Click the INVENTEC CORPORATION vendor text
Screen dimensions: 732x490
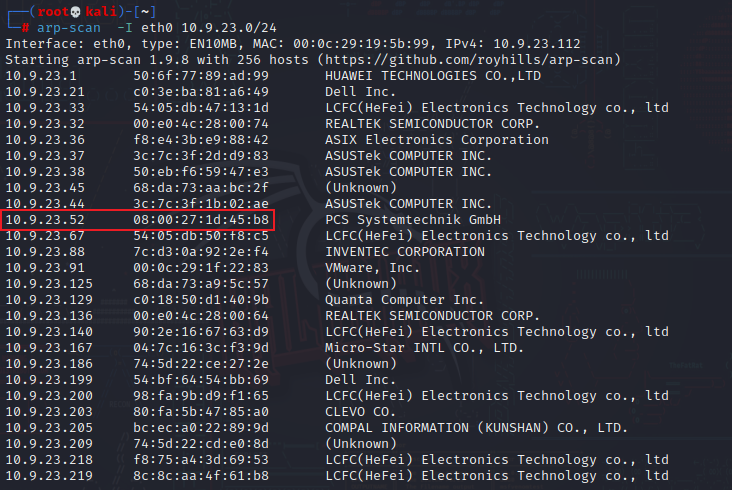pos(405,252)
